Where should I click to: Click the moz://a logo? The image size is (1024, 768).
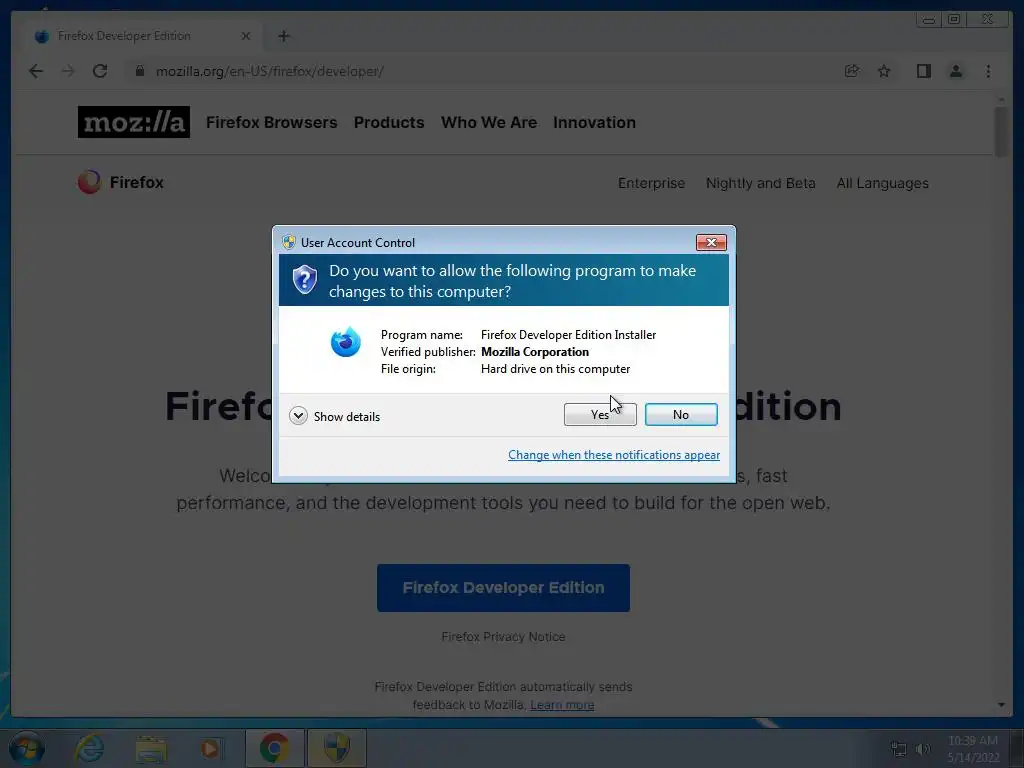[134, 122]
